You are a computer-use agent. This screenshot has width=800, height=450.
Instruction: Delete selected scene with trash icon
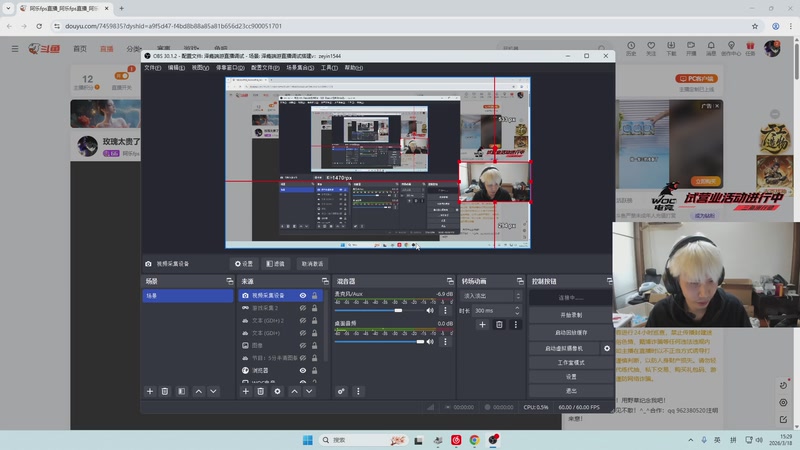coord(165,391)
